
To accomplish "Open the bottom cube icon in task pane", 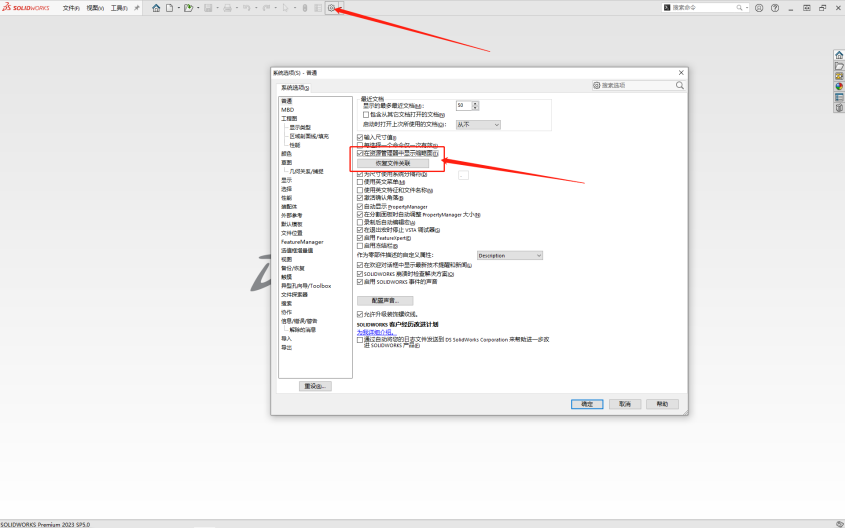I will coord(839,107).
